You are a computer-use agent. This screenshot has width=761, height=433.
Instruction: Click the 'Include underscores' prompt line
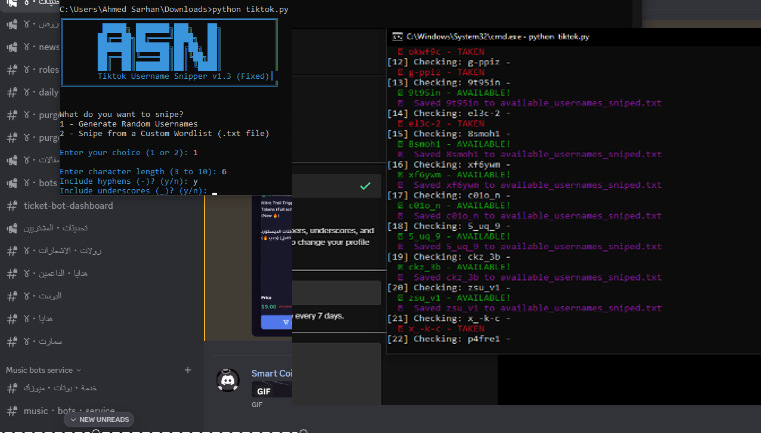[133, 191]
